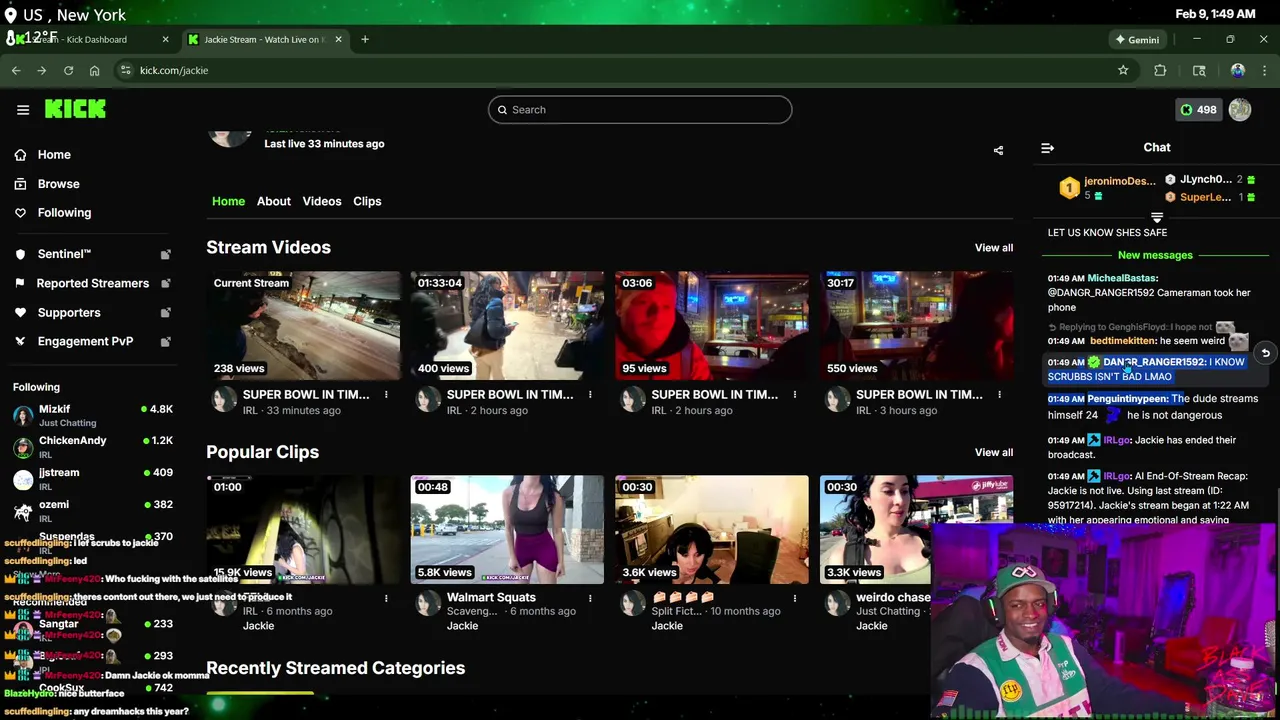Open the Chrome three-dot menu
Image resolution: width=1280 pixels, height=720 pixels.
click(x=1265, y=70)
